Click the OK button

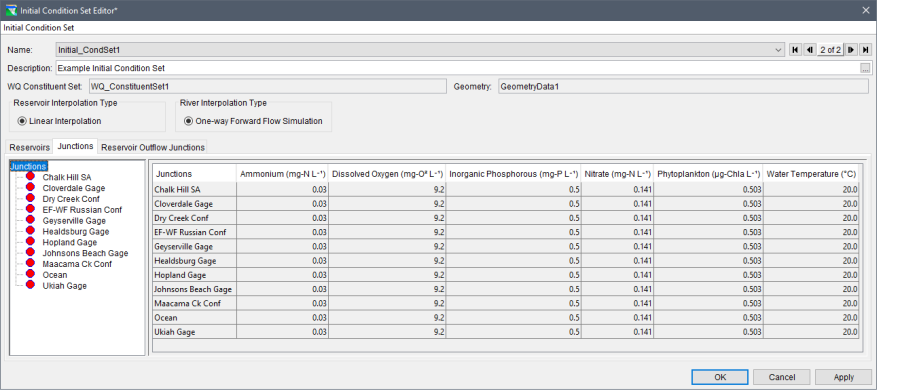(720, 377)
